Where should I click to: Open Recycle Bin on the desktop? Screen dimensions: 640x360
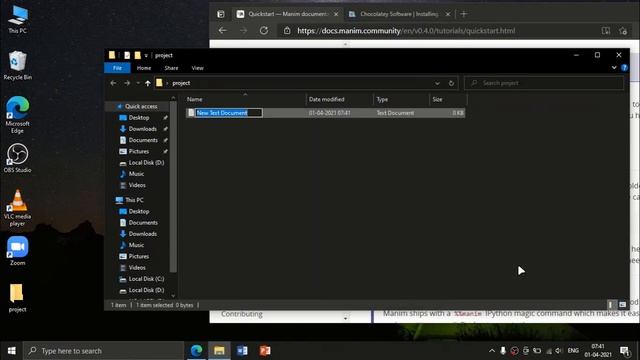tap(18, 65)
